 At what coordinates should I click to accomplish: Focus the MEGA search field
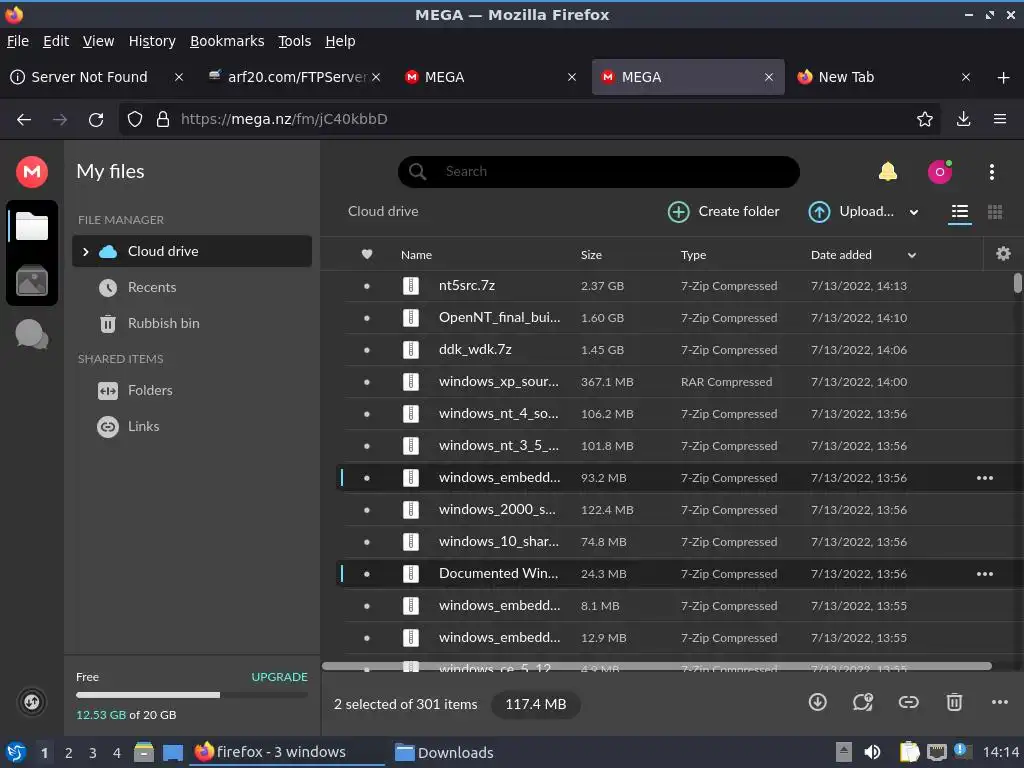[x=598, y=172]
